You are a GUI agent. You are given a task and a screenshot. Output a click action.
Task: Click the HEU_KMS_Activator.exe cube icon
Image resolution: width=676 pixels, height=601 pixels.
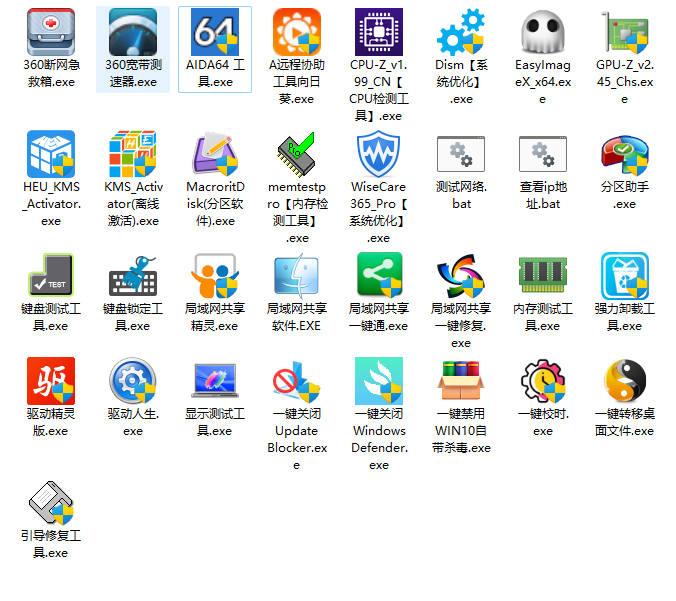click(51, 154)
